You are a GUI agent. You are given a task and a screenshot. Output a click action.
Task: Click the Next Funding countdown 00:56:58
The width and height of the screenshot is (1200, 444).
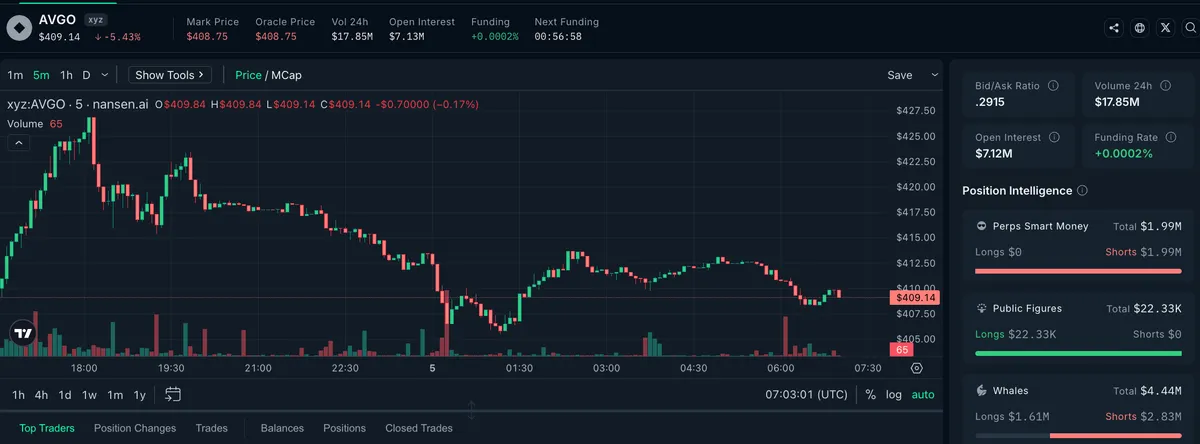pyautogui.click(x=558, y=37)
